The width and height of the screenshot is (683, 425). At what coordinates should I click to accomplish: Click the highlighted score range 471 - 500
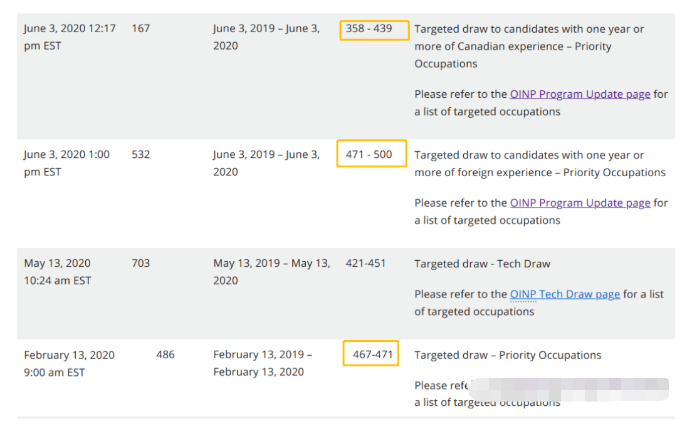pos(373,155)
